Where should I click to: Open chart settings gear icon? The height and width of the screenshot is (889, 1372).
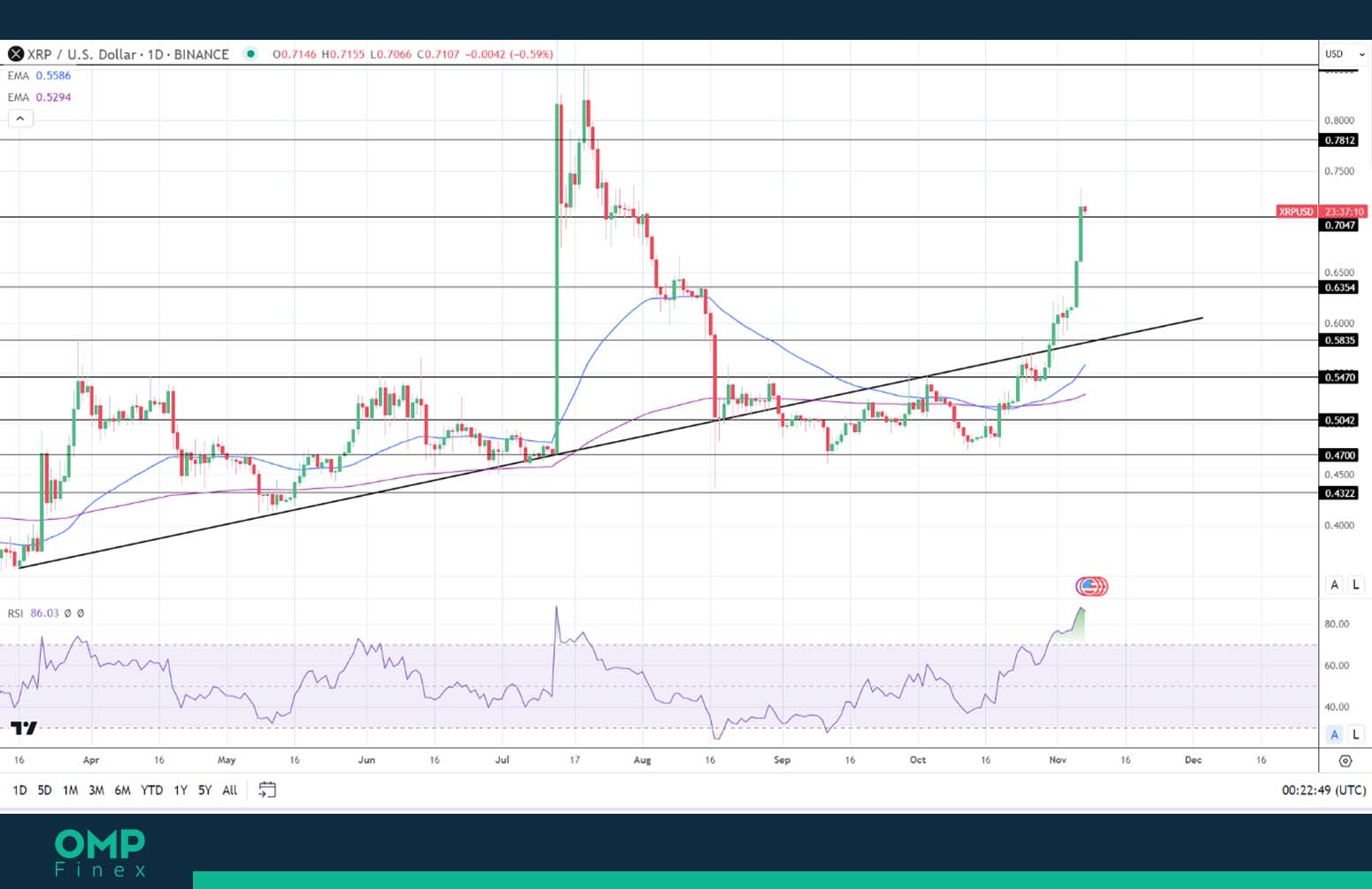coord(1345,761)
